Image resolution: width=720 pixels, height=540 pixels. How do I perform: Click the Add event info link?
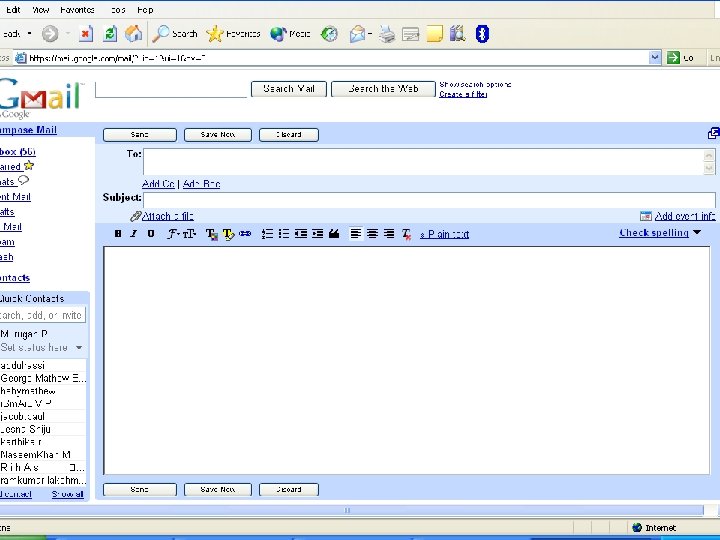[685, 216]
